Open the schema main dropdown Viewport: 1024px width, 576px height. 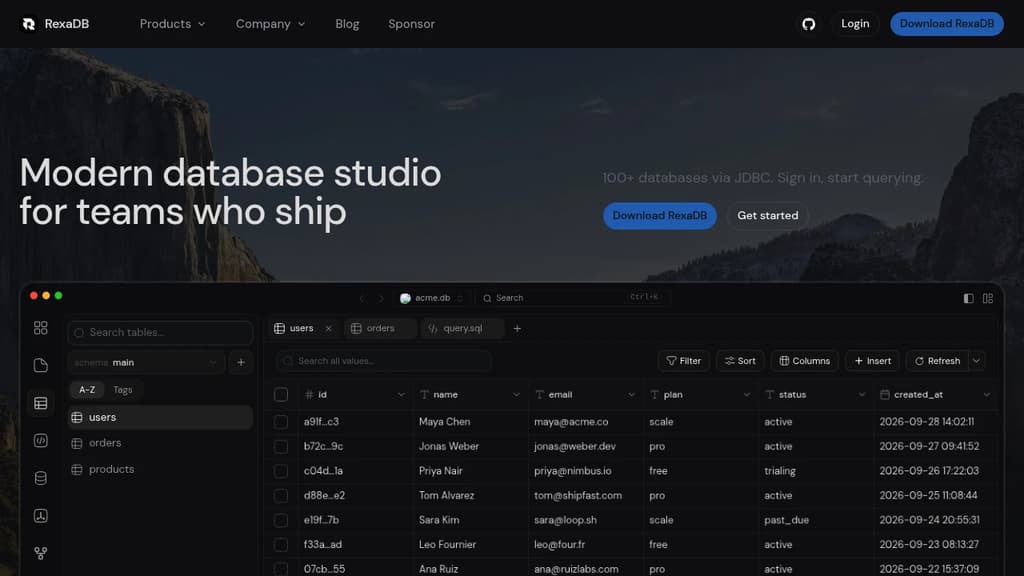(x=146, y=362)
